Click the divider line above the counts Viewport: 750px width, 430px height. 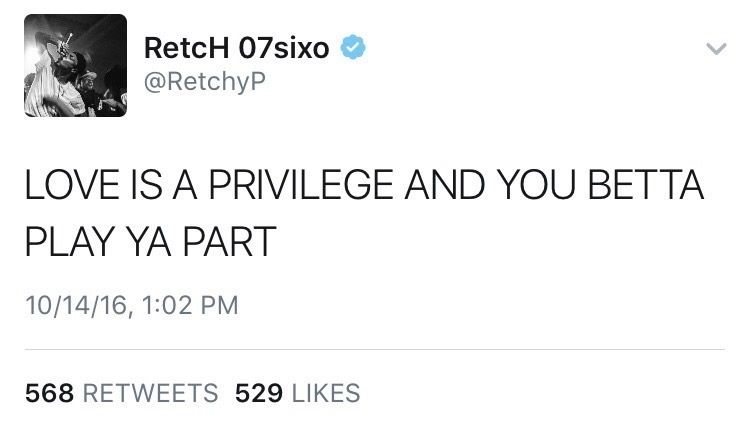coord(375,350)
